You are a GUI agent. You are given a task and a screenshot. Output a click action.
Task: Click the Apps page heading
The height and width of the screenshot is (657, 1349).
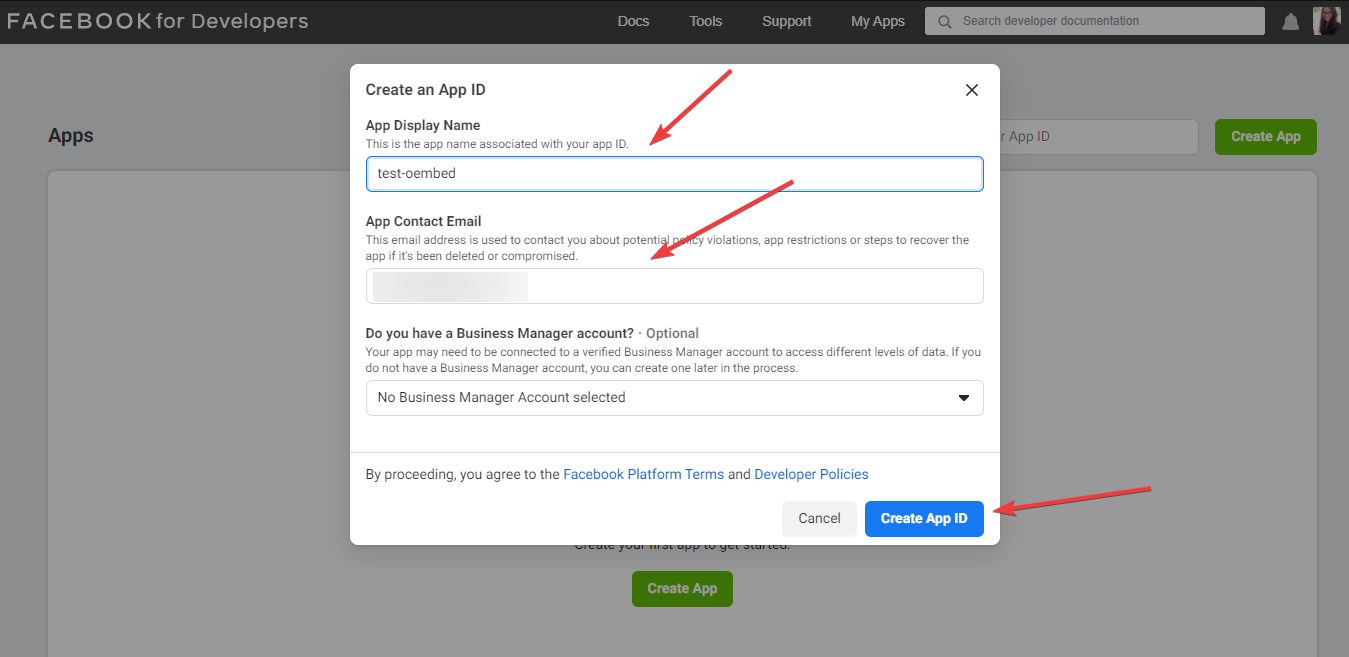[x=71, y=136]
